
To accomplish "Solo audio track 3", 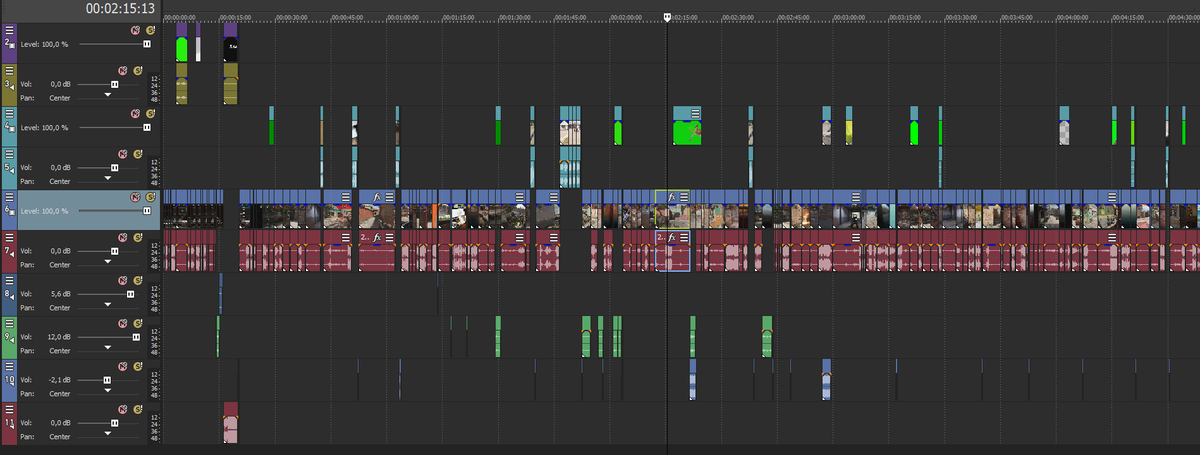I will (137, 70).
